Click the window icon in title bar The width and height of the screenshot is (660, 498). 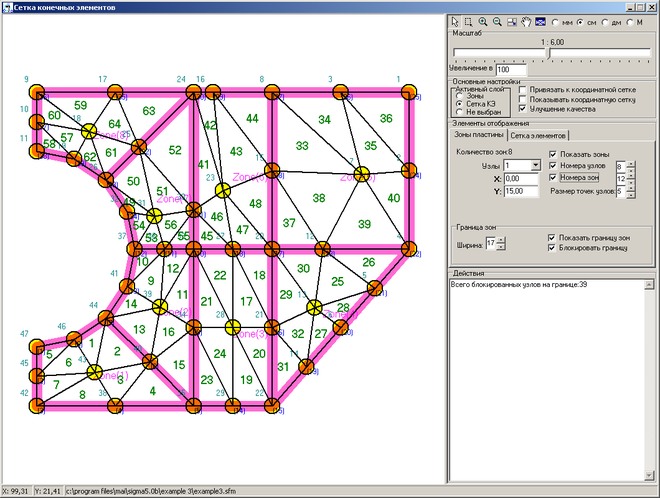click(8, 7)
